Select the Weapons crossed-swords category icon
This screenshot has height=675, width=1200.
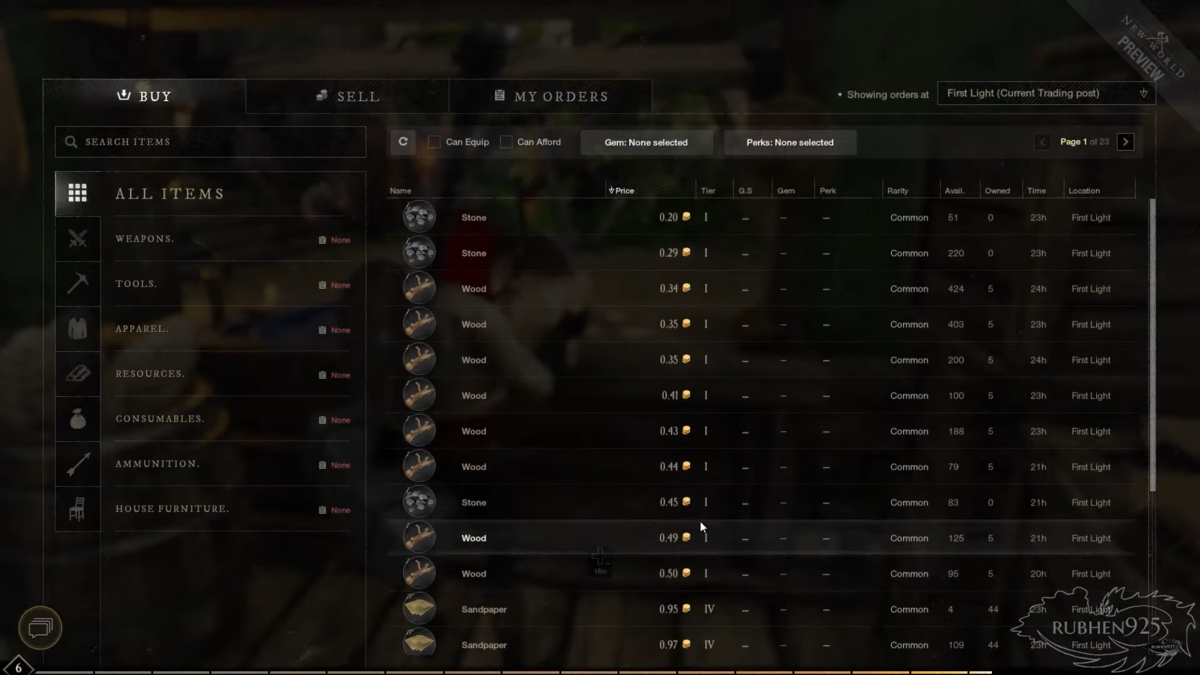pos(78,239)
